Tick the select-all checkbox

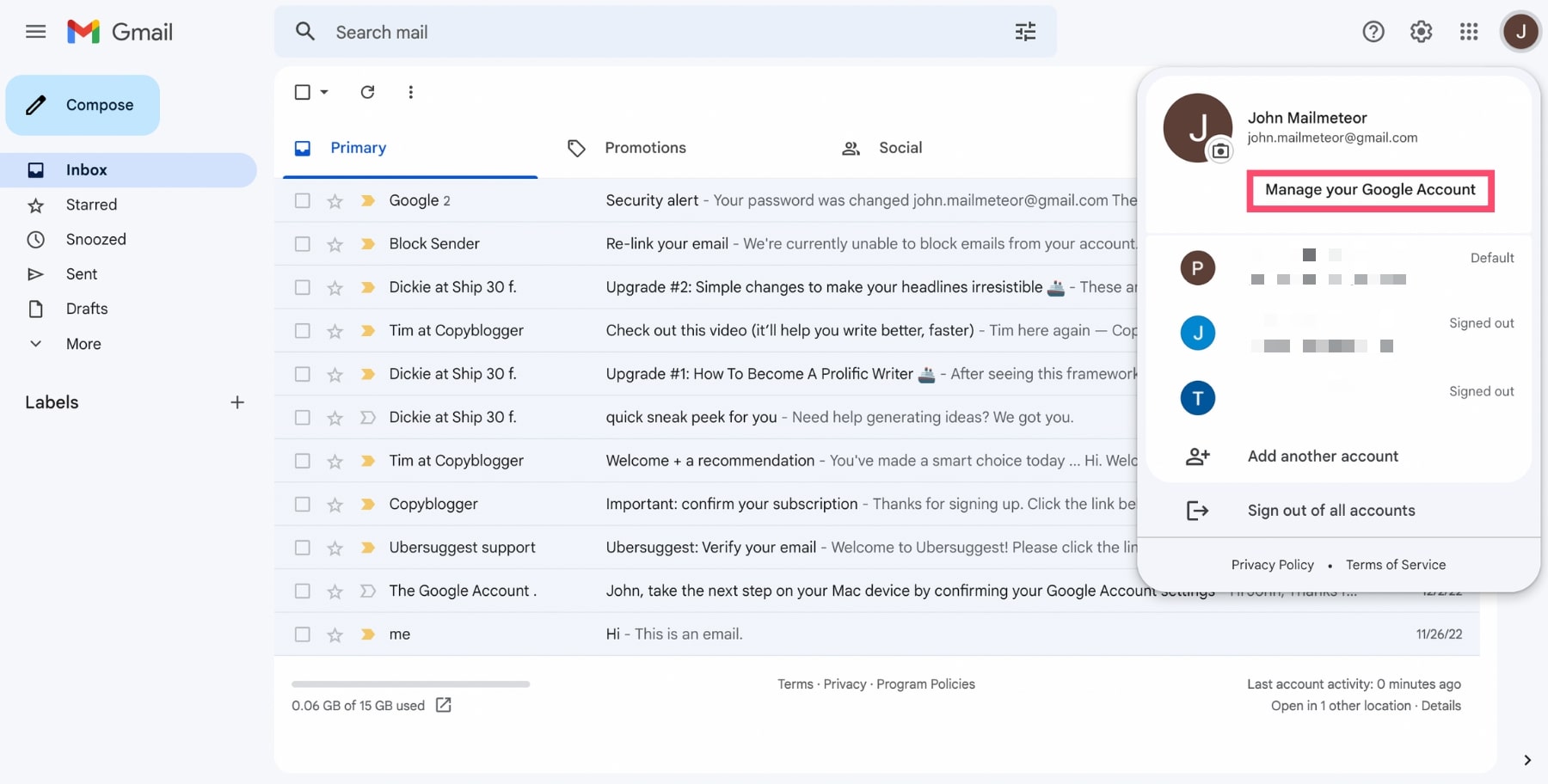[x=302, y=92]
